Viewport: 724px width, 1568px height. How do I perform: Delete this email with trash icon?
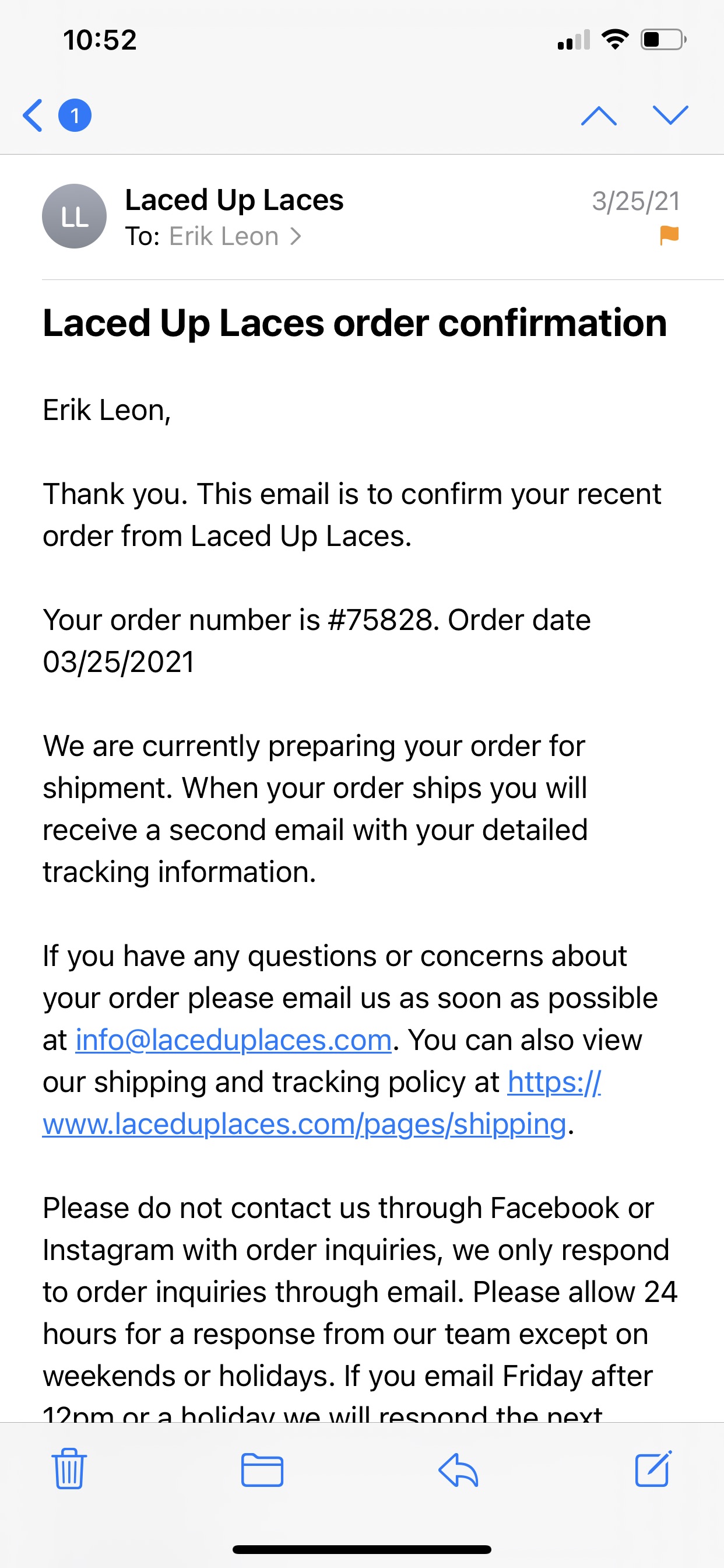click(x=69, y=1468)
